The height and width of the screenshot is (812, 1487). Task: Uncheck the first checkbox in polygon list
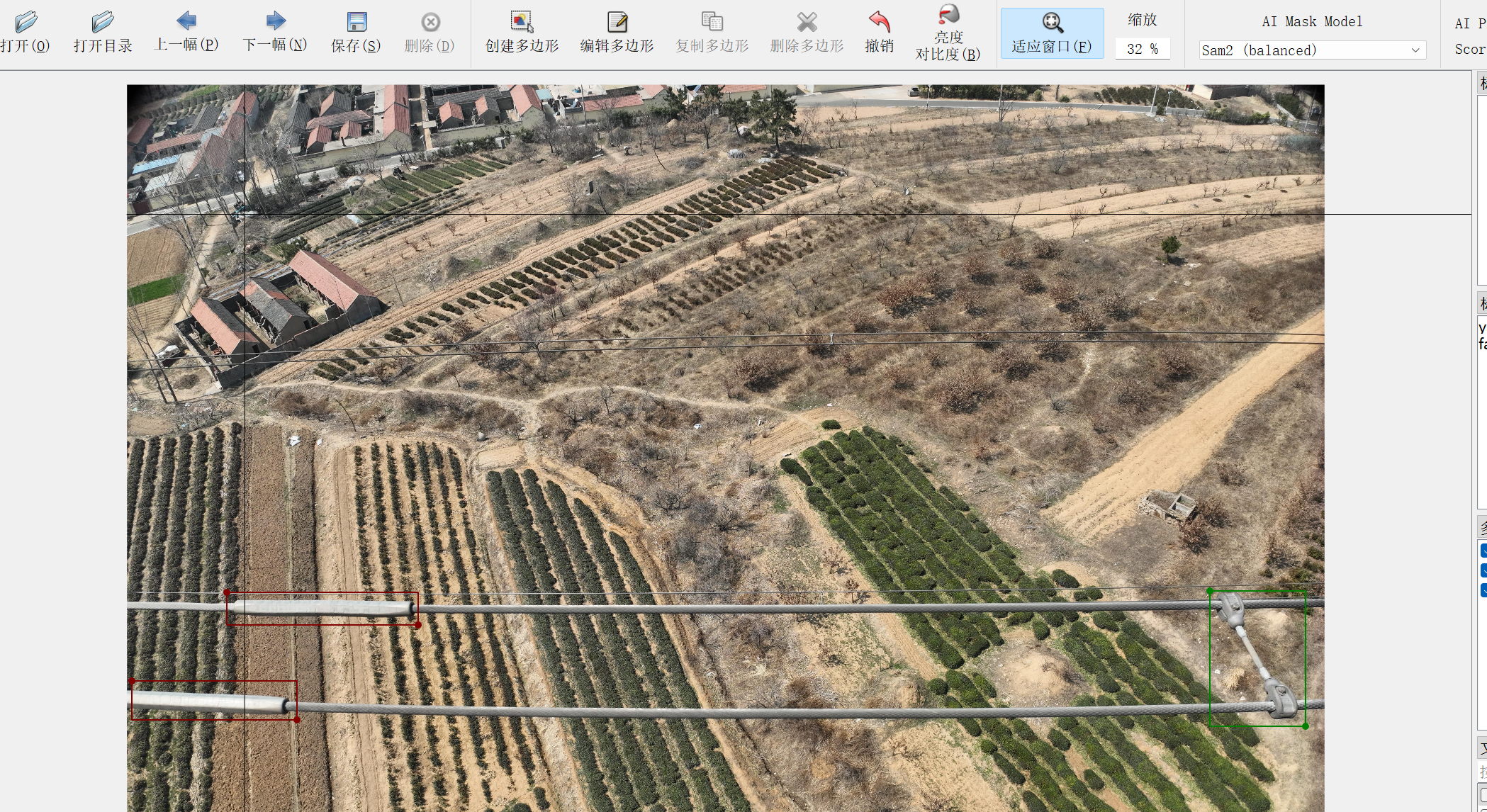click(1483, 551)
